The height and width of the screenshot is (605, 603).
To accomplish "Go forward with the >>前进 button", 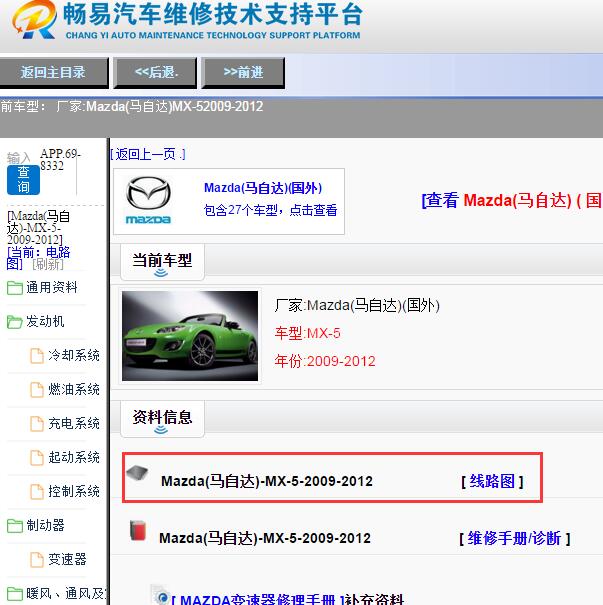I will point(243,73).
